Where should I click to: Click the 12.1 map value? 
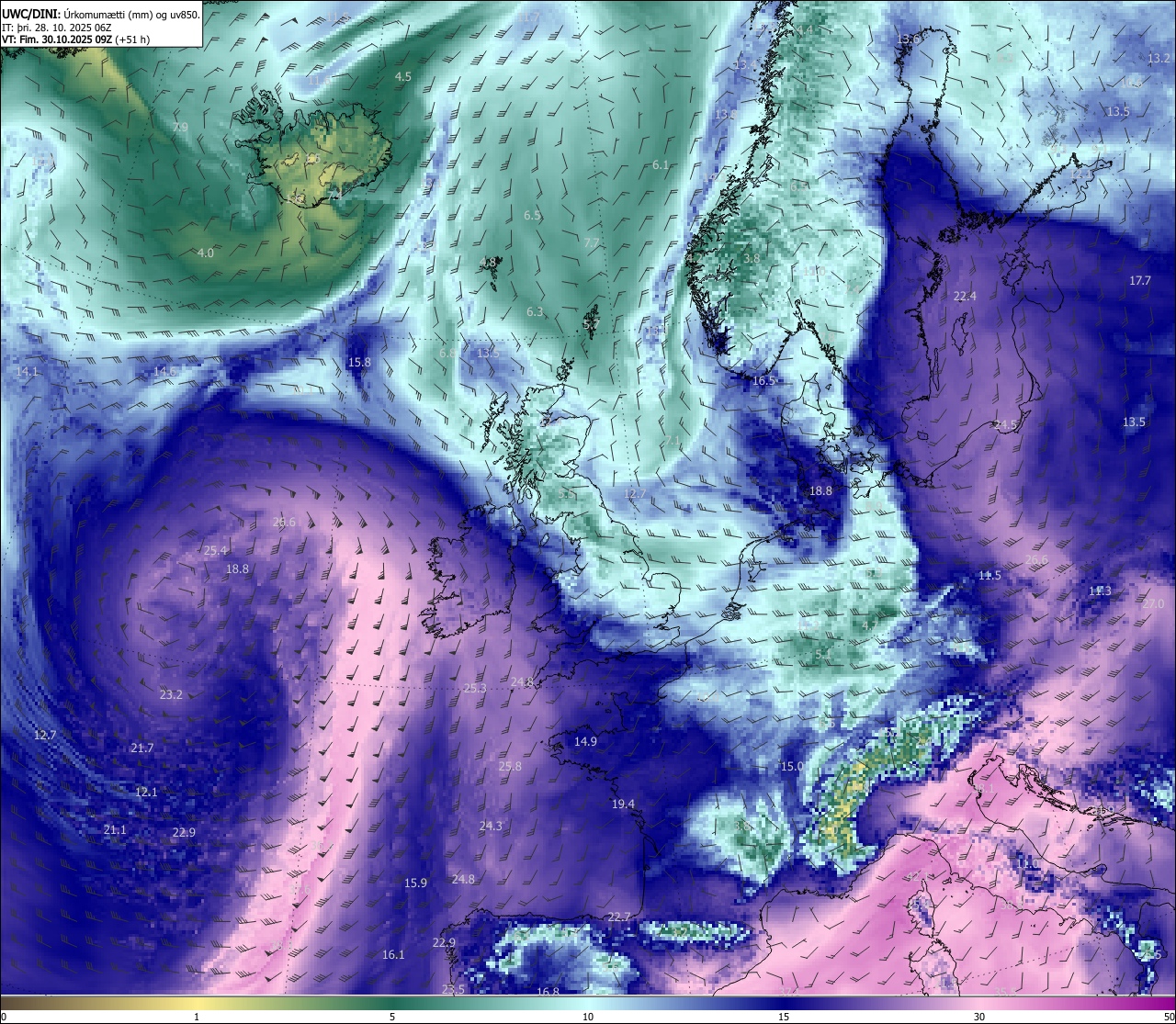click(146, 792)
